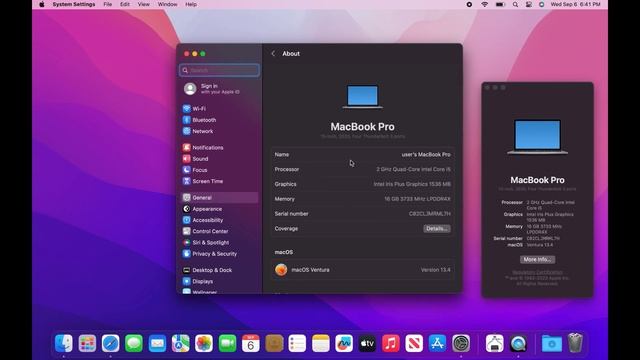Open QuickTime Player from the Dock

tap(518, 343)
